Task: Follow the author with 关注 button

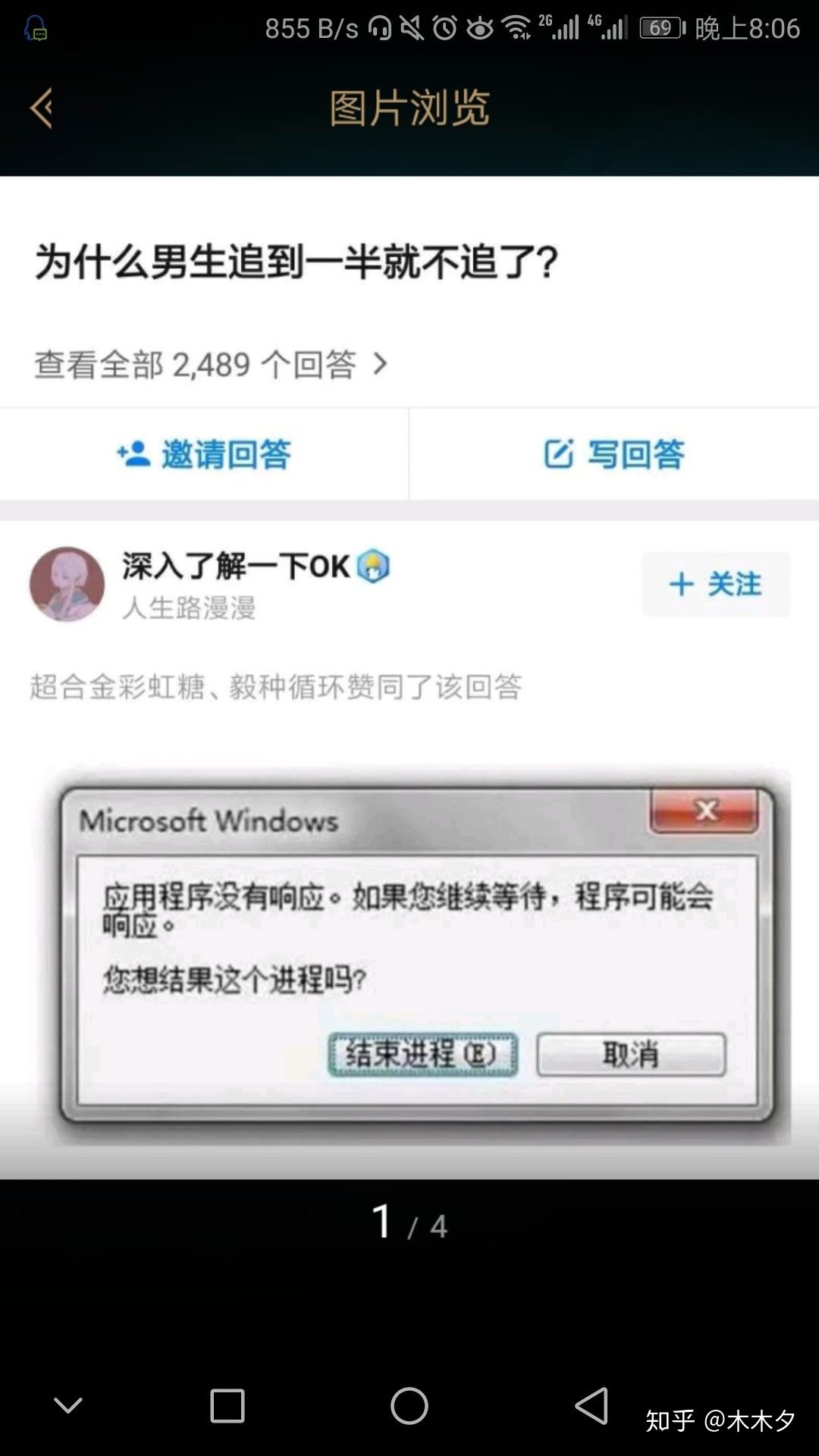Action: [716, 584]
